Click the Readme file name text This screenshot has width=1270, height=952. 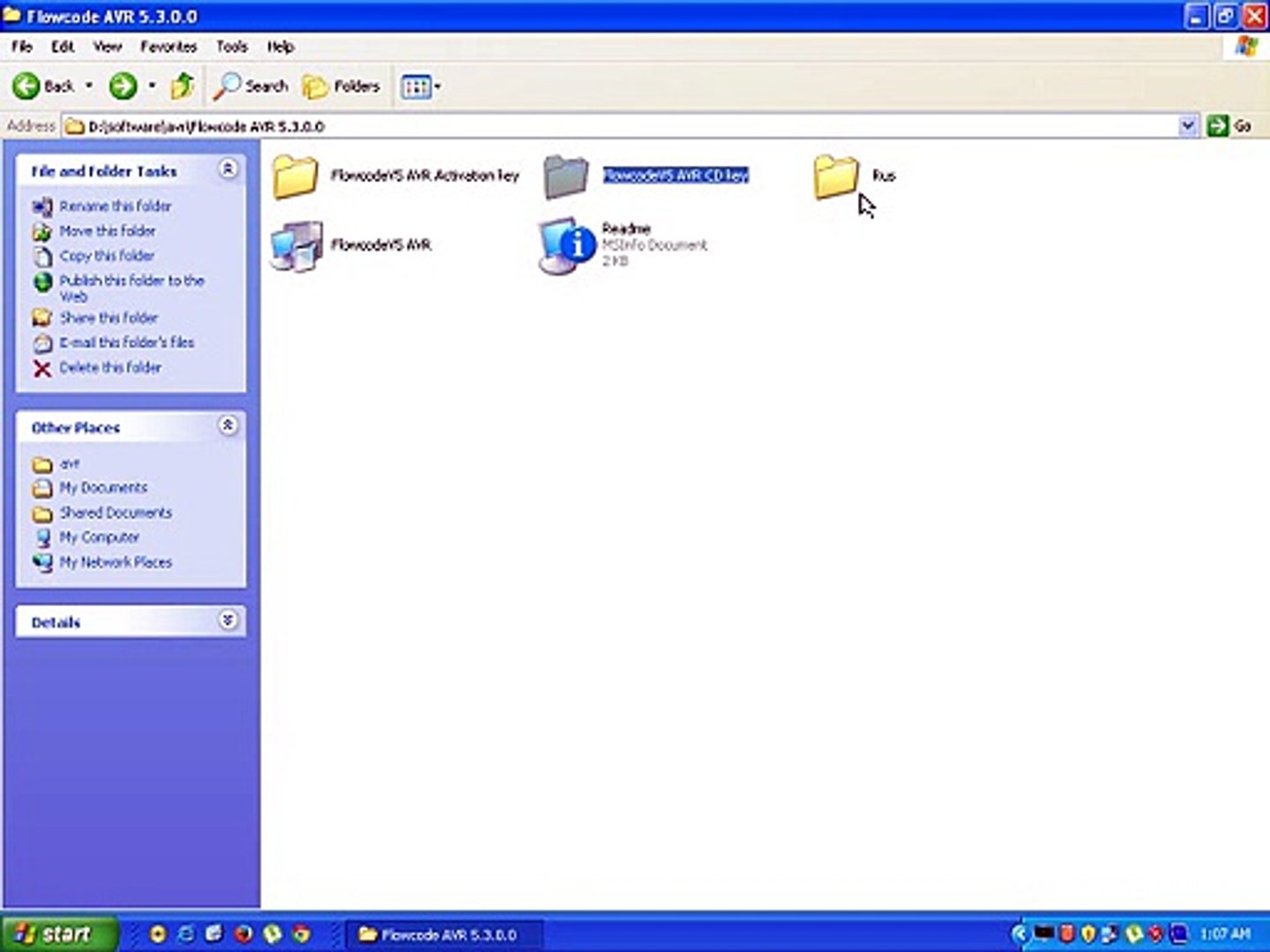click(x=626, y=228)
